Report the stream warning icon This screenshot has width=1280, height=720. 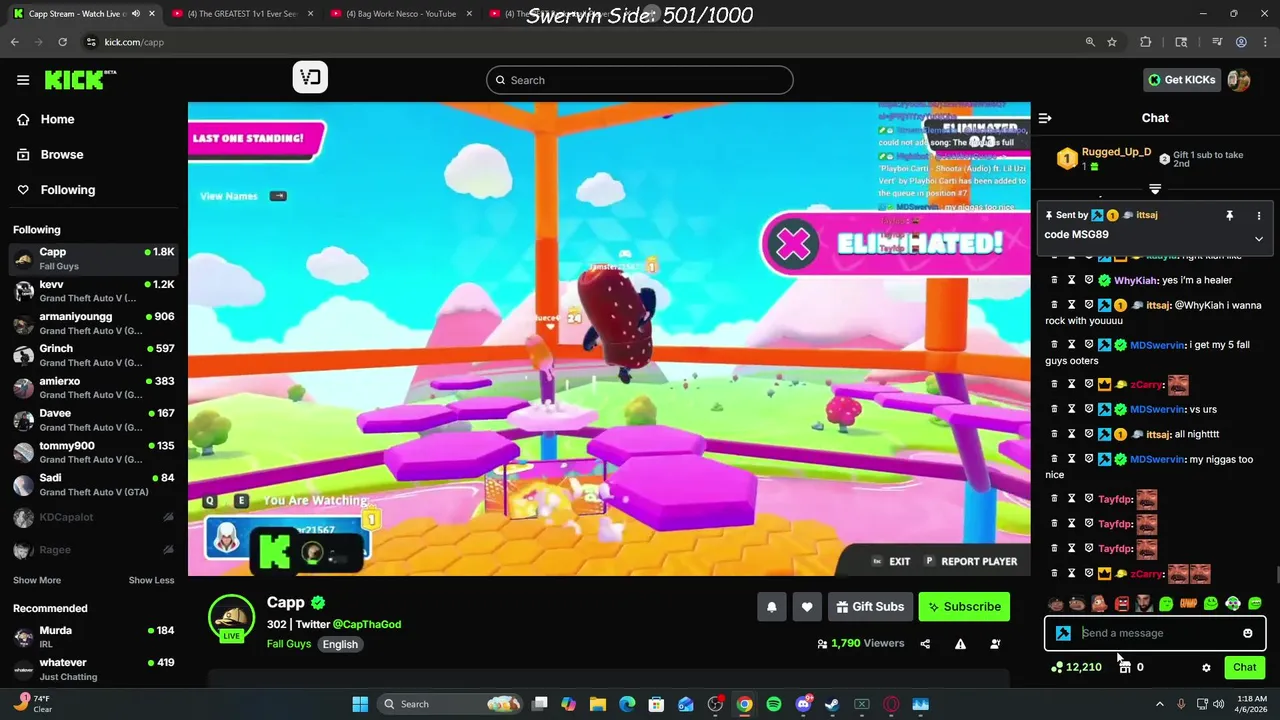pyautogui.click(x=960, y=644)
